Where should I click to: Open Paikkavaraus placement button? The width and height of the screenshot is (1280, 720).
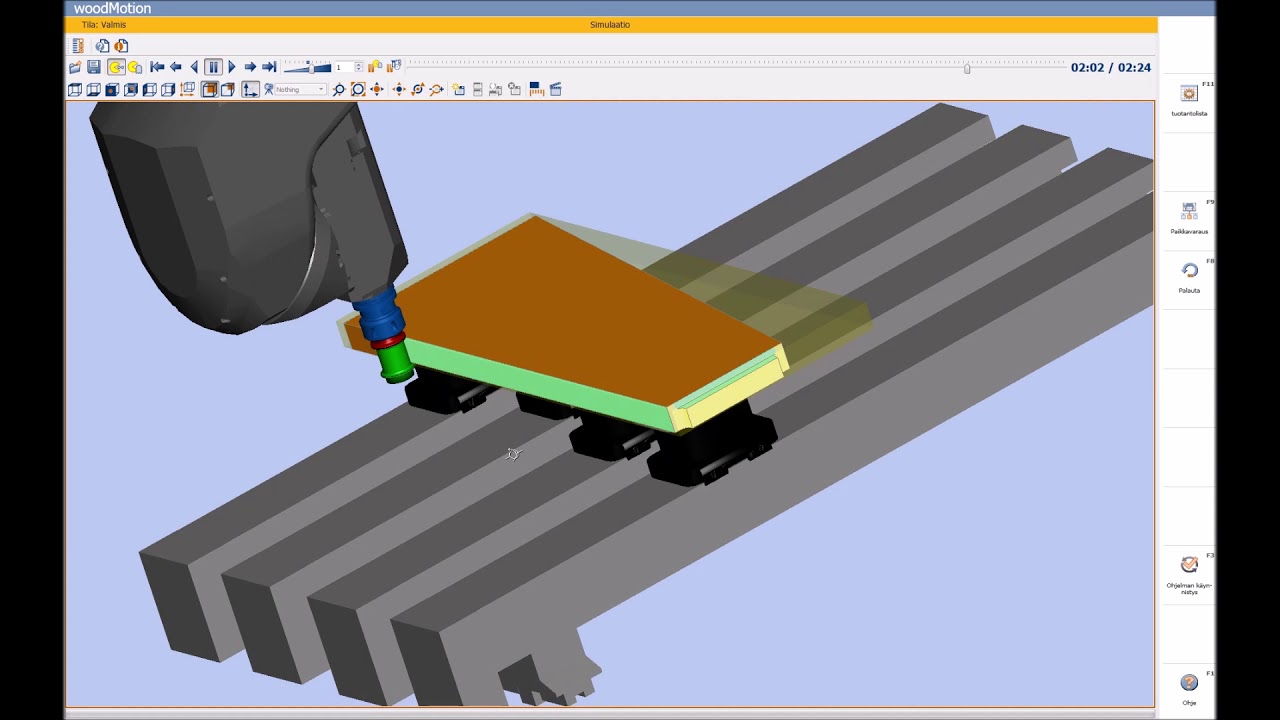click(x=1189, y=218)
